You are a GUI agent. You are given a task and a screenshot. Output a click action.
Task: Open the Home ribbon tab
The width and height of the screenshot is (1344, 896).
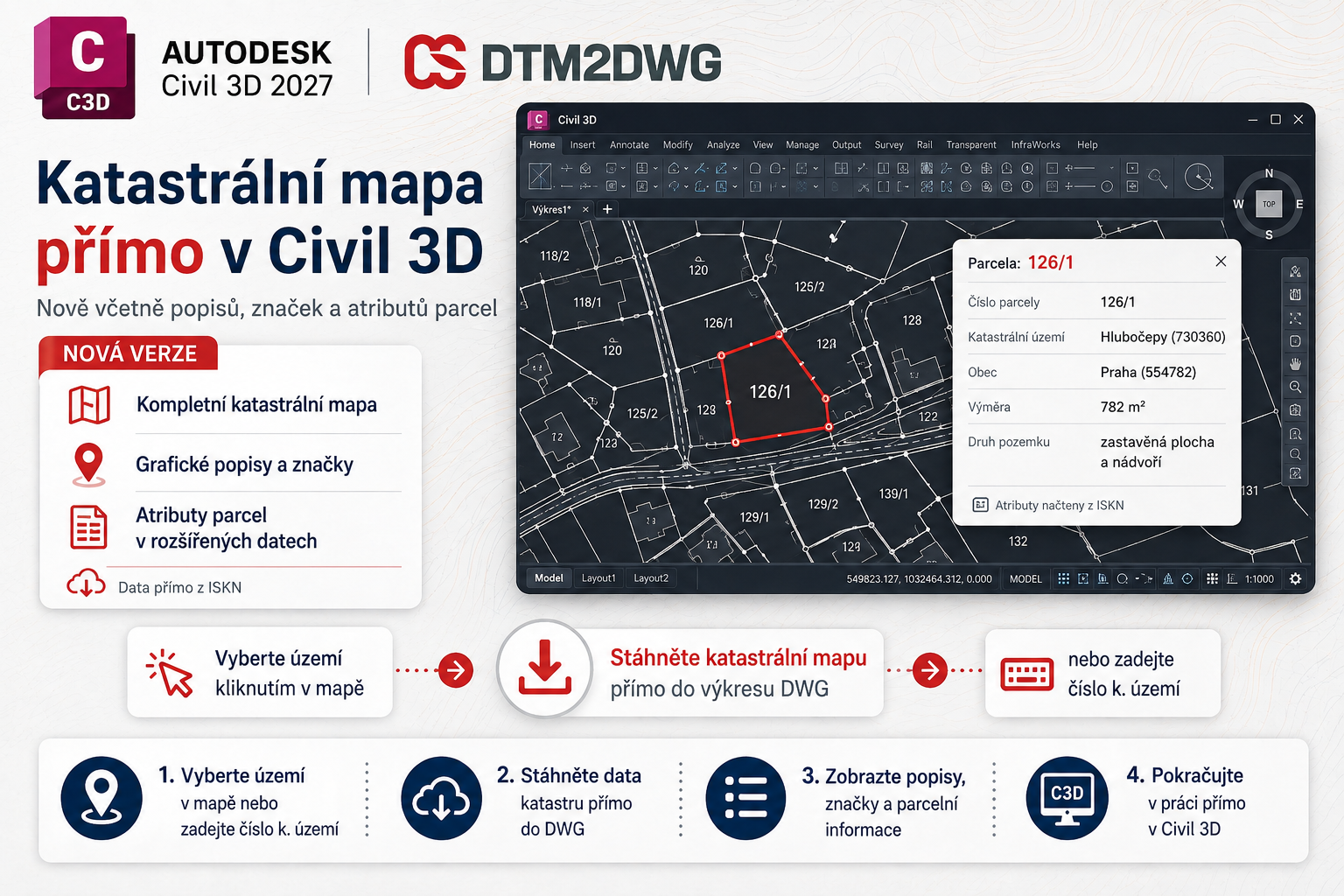point(542,145)
